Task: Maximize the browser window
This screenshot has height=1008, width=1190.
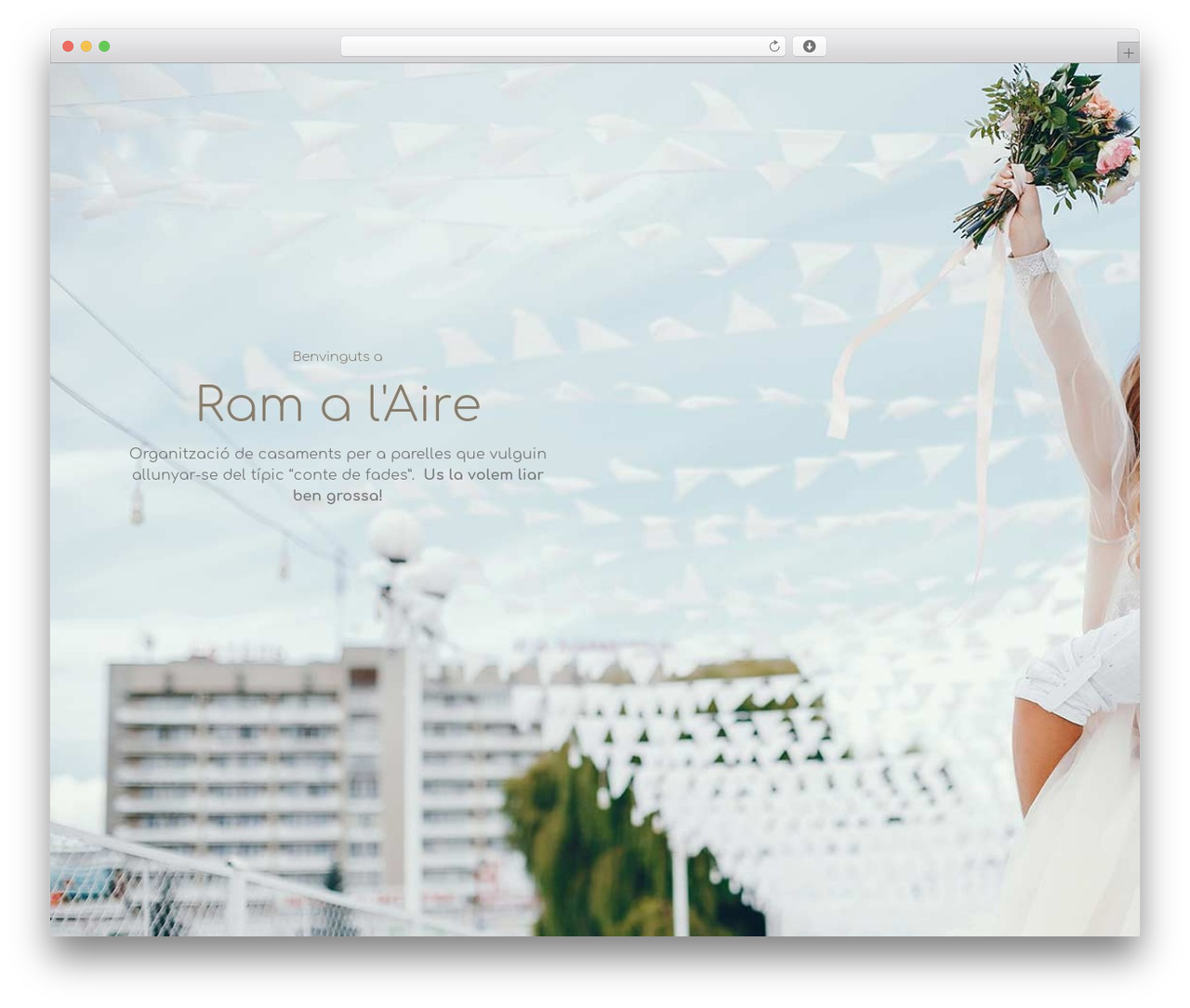Action: pos(104,46)
